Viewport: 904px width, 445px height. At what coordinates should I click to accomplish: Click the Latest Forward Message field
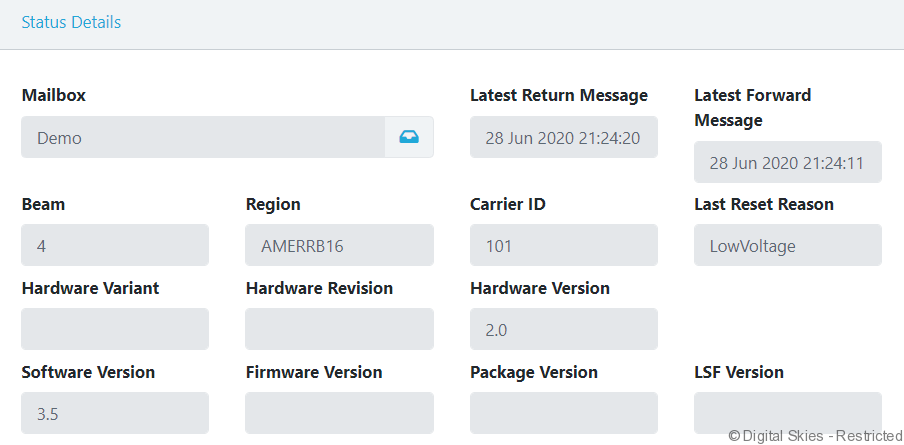pos(787,162)
